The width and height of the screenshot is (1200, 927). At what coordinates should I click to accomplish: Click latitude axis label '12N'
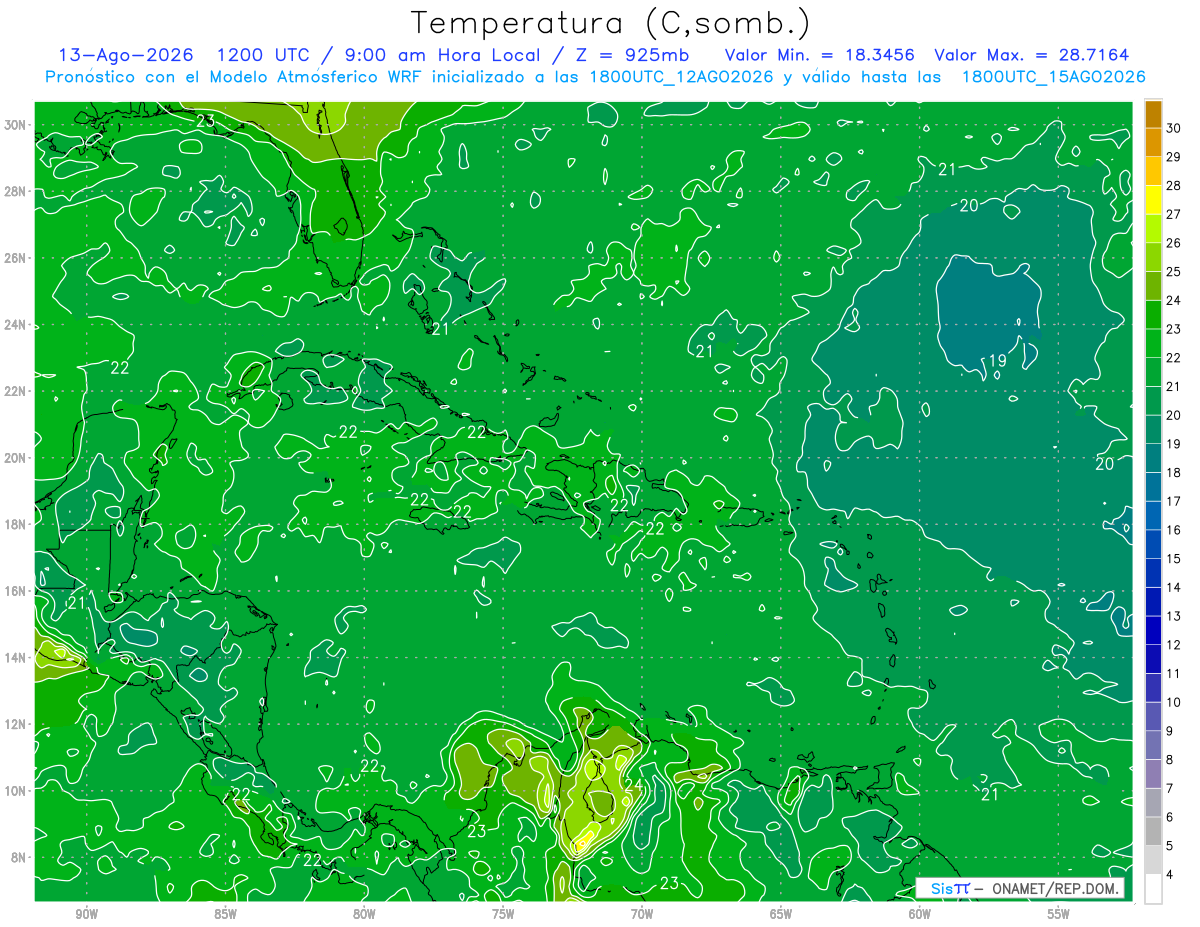(x=16, y=724)
